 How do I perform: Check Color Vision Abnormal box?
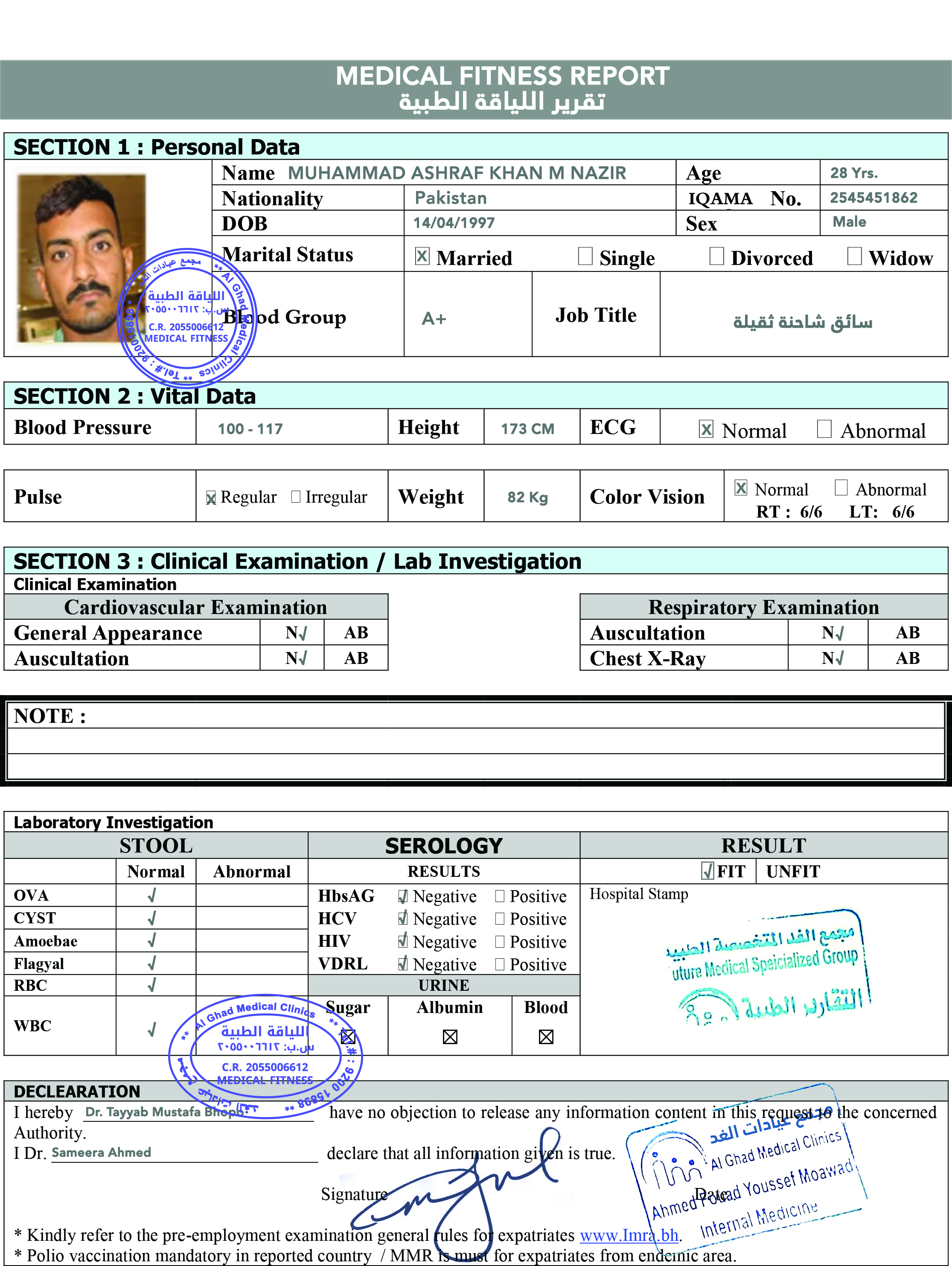[841, 488]
